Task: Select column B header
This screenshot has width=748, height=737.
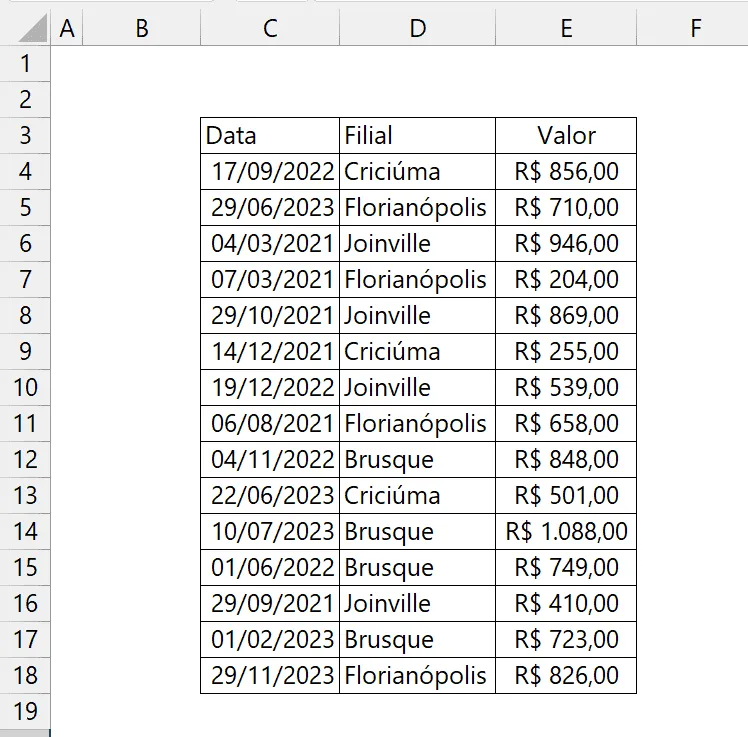Action: click(142, 28)
